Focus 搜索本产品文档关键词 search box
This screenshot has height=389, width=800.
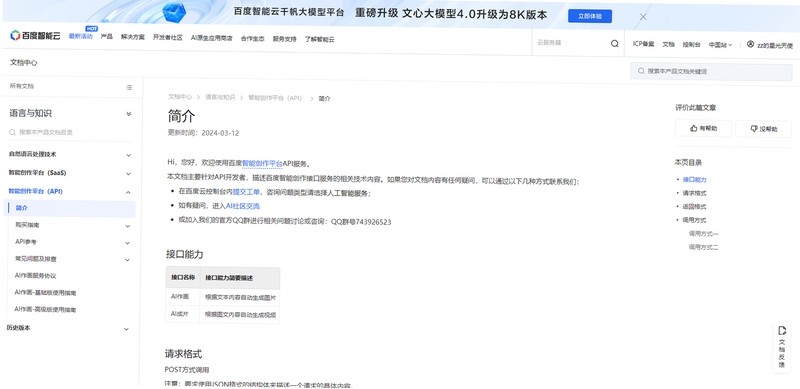(x=711, y=72)
